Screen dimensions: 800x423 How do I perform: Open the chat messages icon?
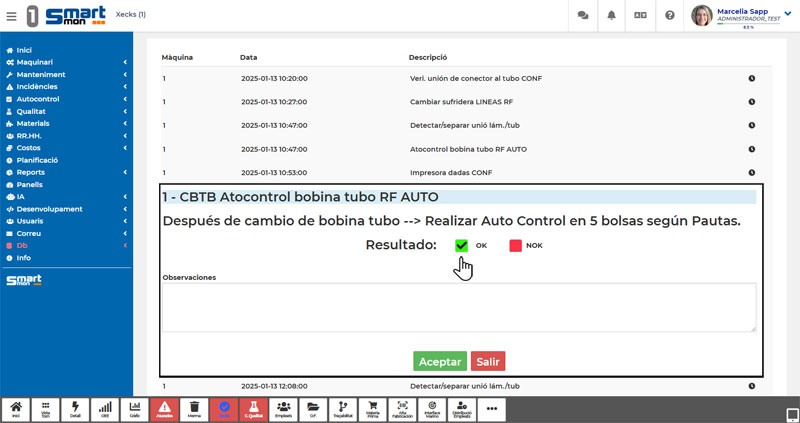582,16
